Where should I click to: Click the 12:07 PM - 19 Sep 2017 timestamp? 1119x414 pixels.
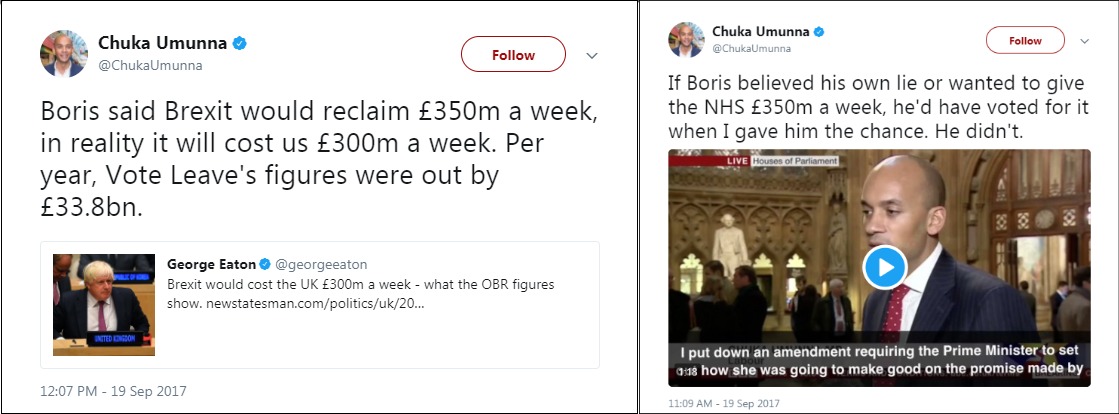tap(113, 391)
